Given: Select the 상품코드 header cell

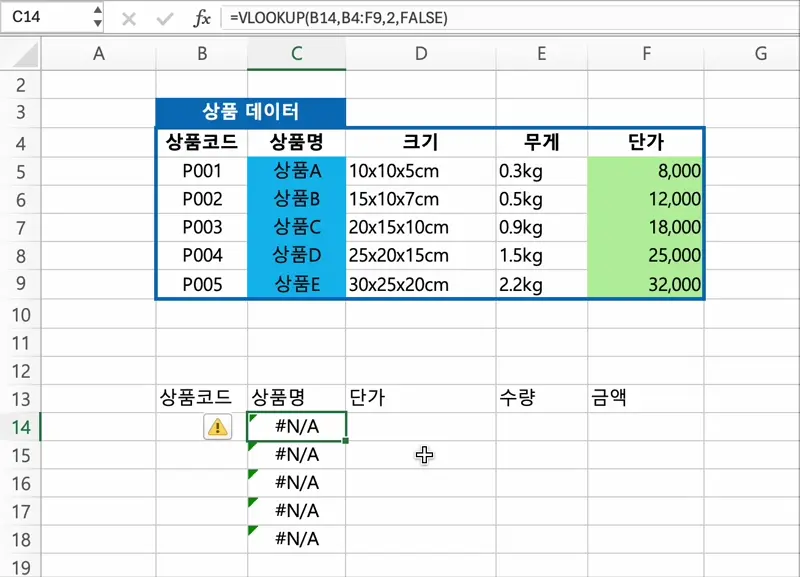Looking at the screenshot, I should click(201, 142).
